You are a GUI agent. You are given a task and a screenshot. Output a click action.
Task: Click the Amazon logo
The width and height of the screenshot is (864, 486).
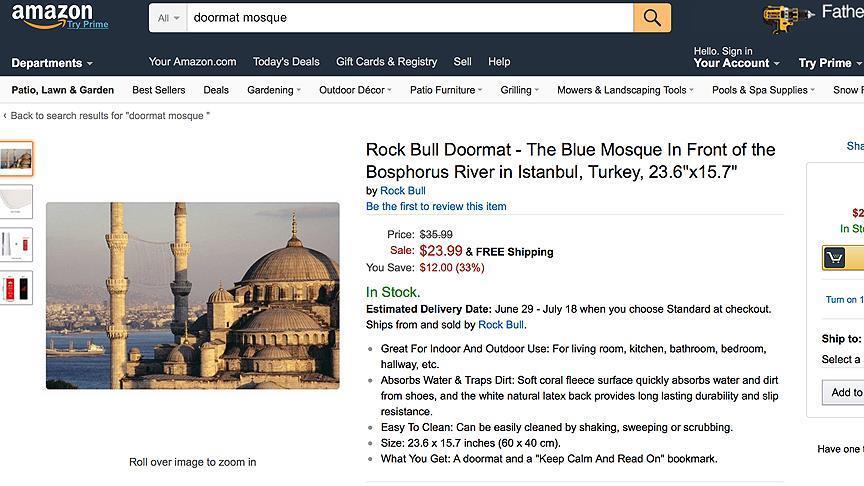point(53,15)
